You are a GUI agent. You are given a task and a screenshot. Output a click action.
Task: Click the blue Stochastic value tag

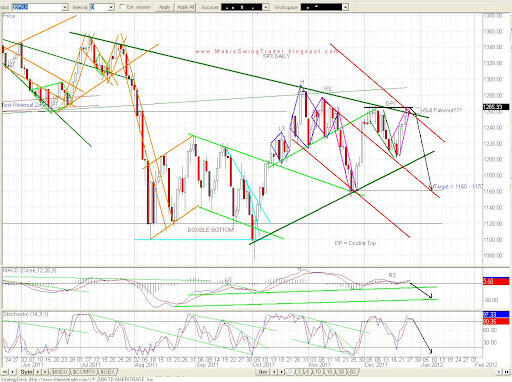[x=496, y=314]
